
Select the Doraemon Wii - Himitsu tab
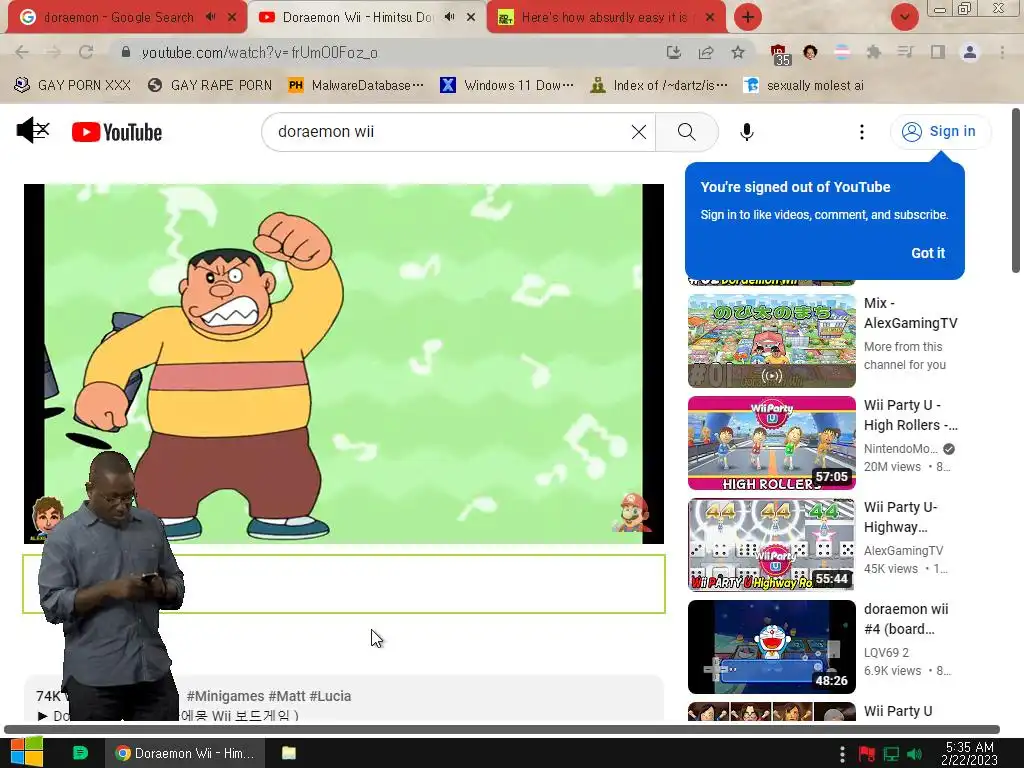[357, 17]
